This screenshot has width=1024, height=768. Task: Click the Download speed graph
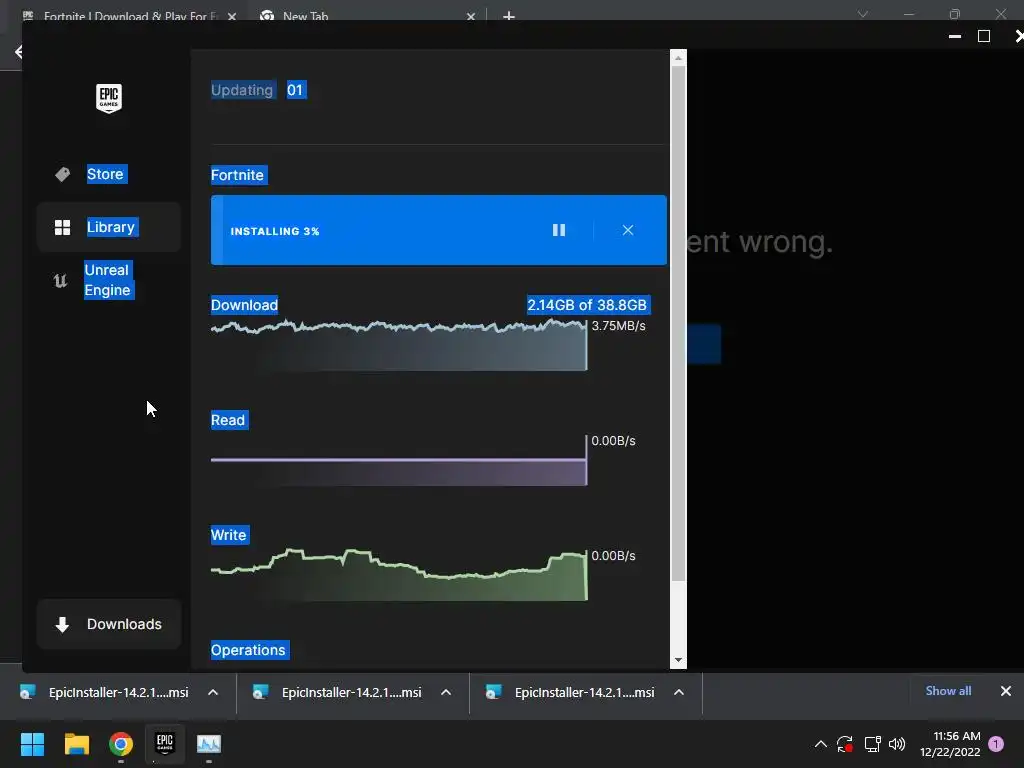[x=399, y=345]
